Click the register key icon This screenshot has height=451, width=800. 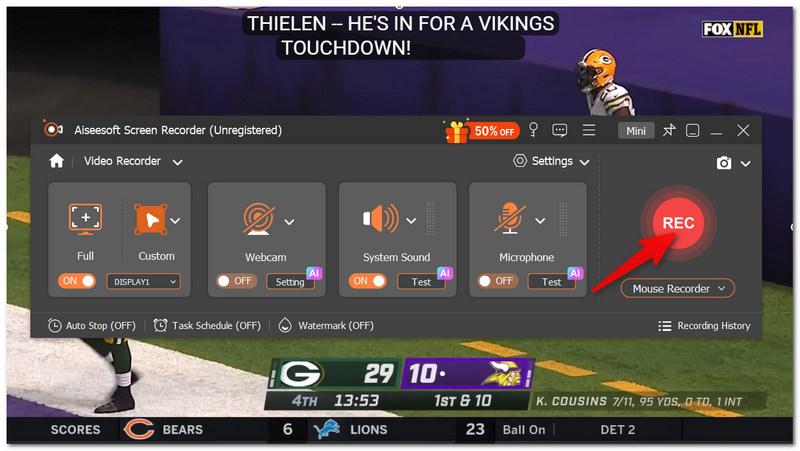click(x=533, y=130)
